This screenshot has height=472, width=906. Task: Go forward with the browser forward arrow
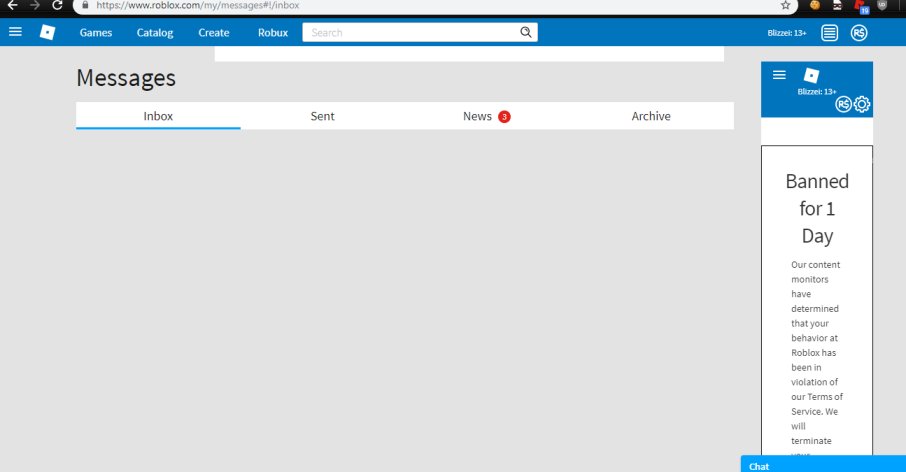pos(35,6)
